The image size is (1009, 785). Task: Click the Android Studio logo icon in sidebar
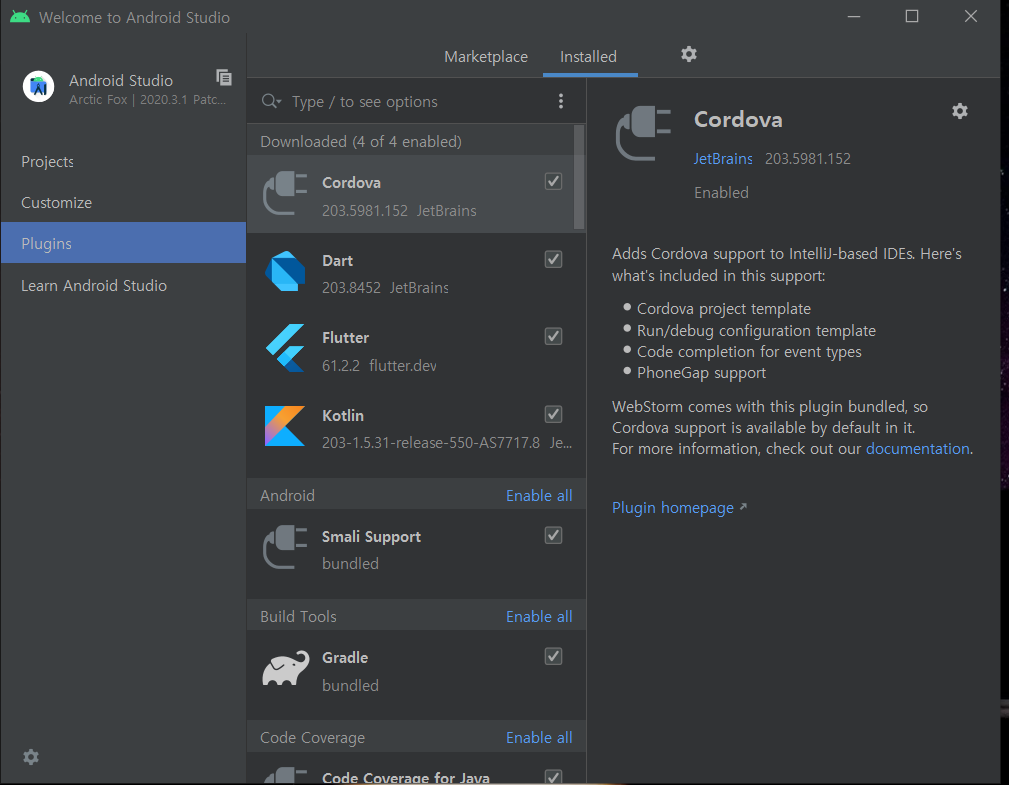click(x=39, y=86)
